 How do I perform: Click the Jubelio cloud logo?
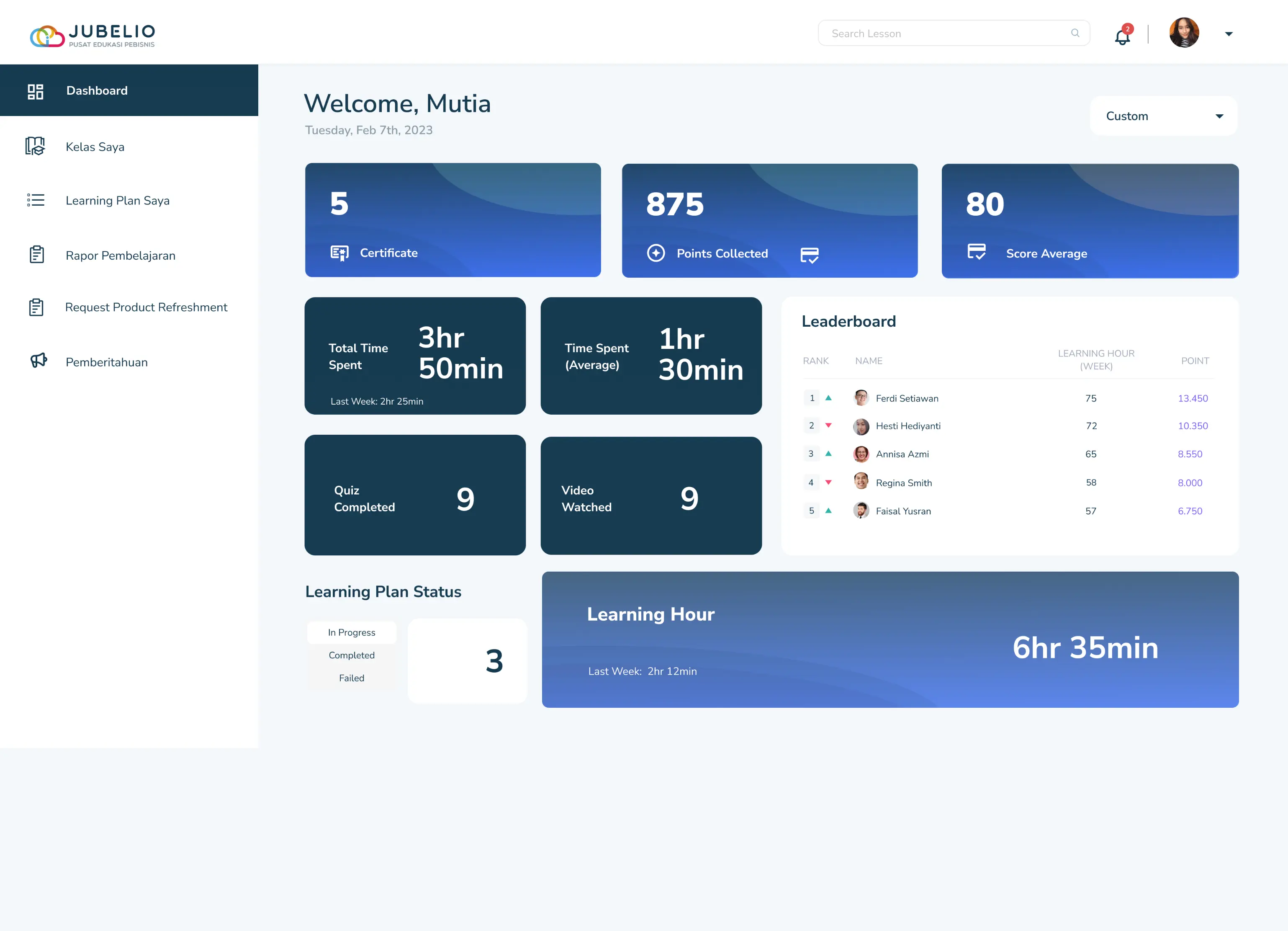(x=47, y=36)
